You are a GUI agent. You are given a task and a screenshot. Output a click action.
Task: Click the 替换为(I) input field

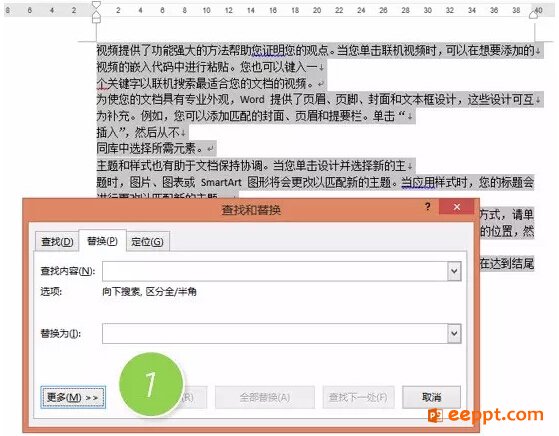coord(275,333)
